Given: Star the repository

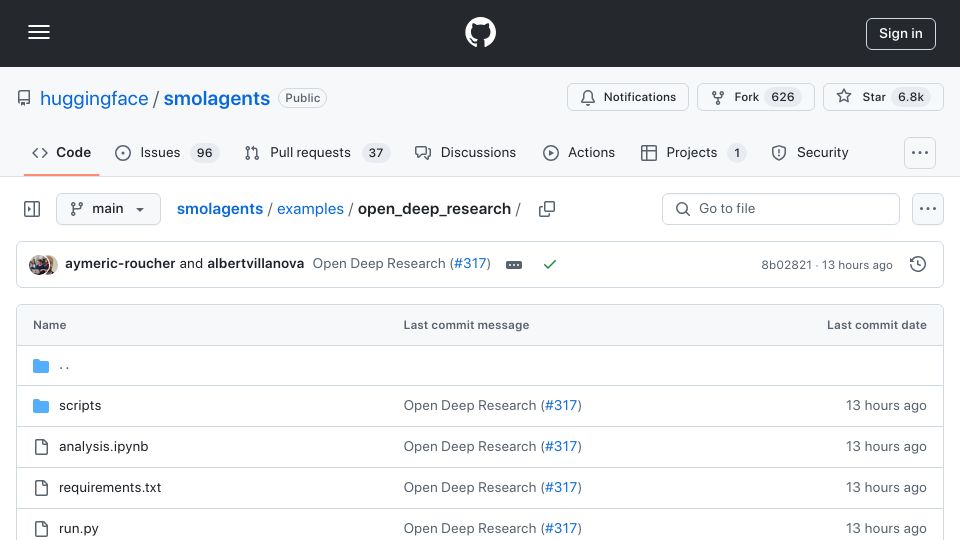Looking at the screenshot, I should tap(883, 97).
